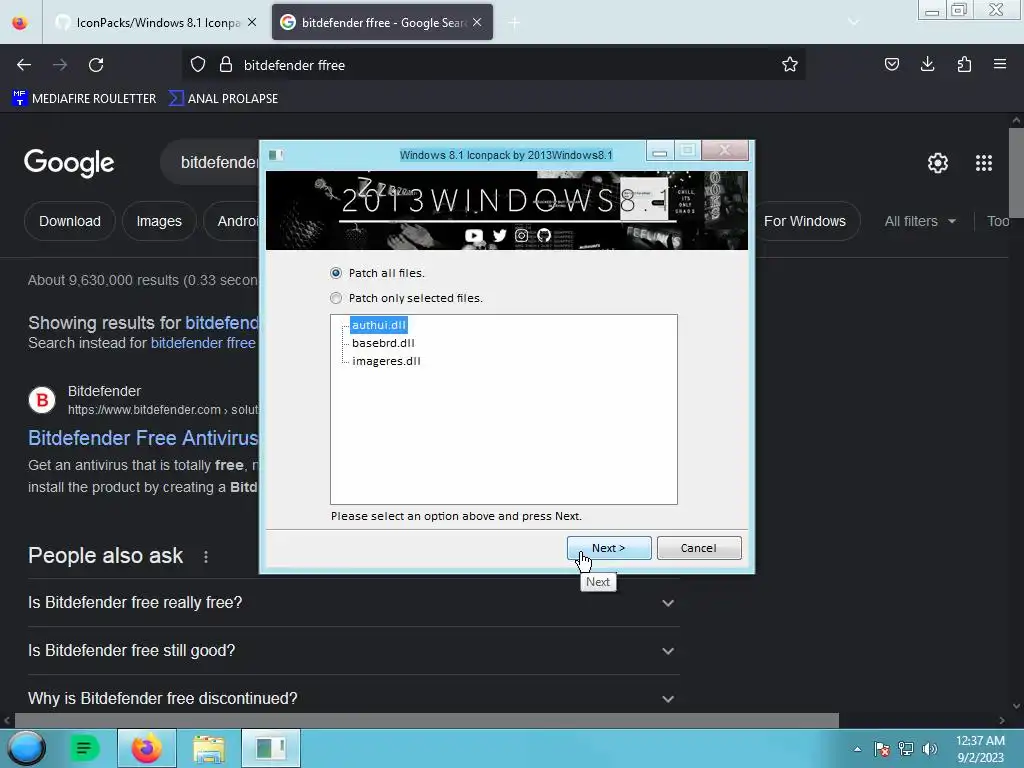Image resolution: width=1024 pixels, height=768 pixels.
Task: Open Bitdefender Free Antivirus result
Action: coord(144,438)
